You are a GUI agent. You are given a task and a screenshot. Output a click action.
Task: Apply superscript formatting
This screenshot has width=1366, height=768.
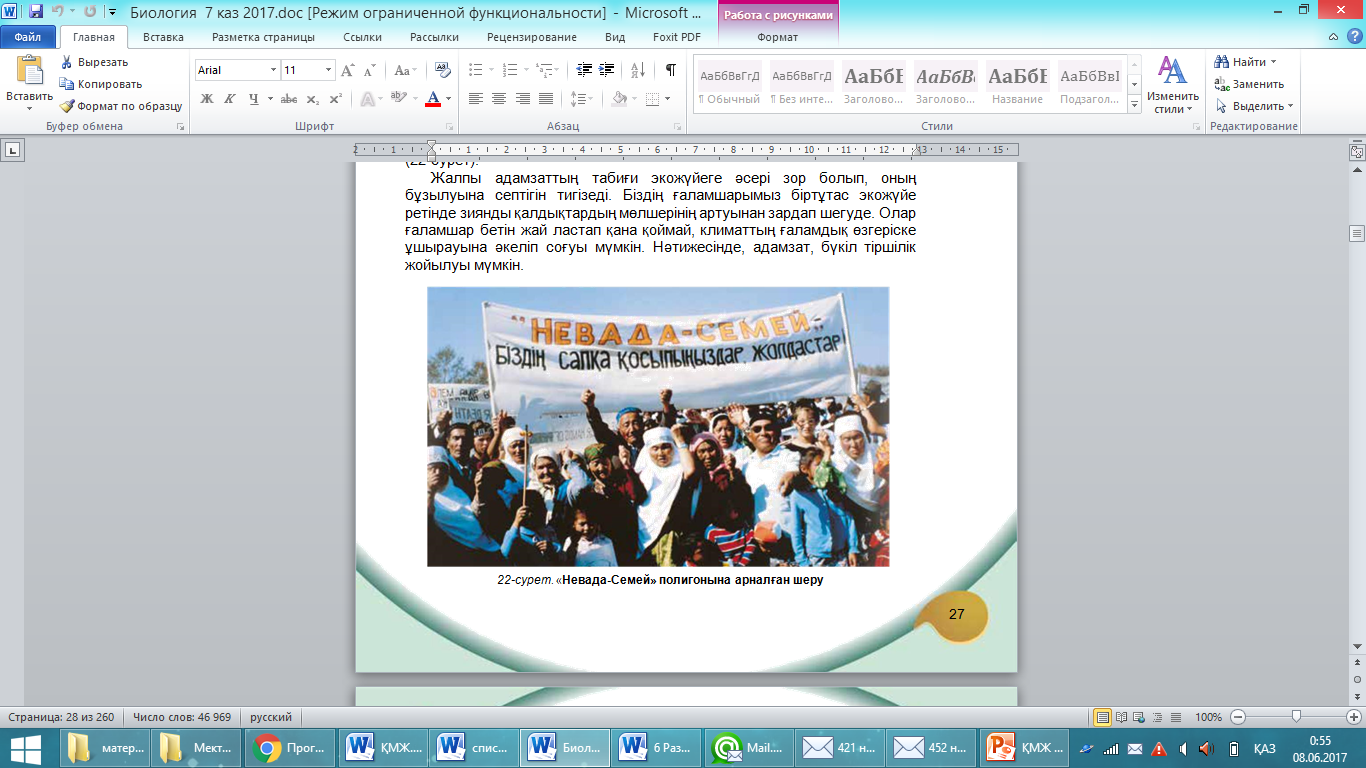coord(335,99)
